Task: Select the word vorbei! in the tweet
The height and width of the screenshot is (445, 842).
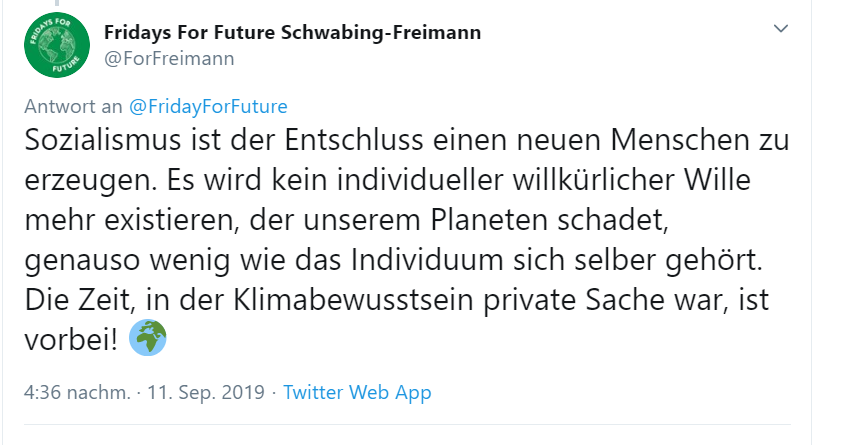Action: coord(71,340)
